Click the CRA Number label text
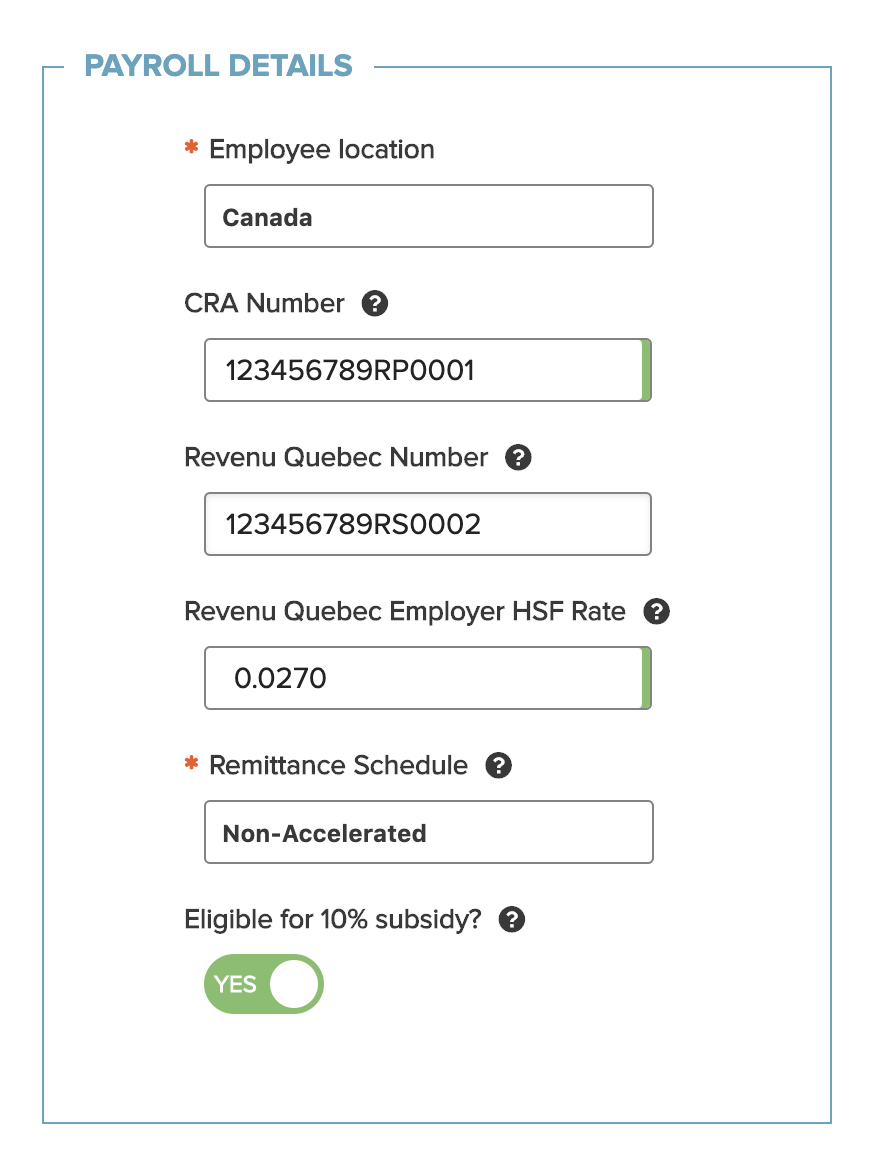Screen dimensions: 874x1166 pos(264,303)
